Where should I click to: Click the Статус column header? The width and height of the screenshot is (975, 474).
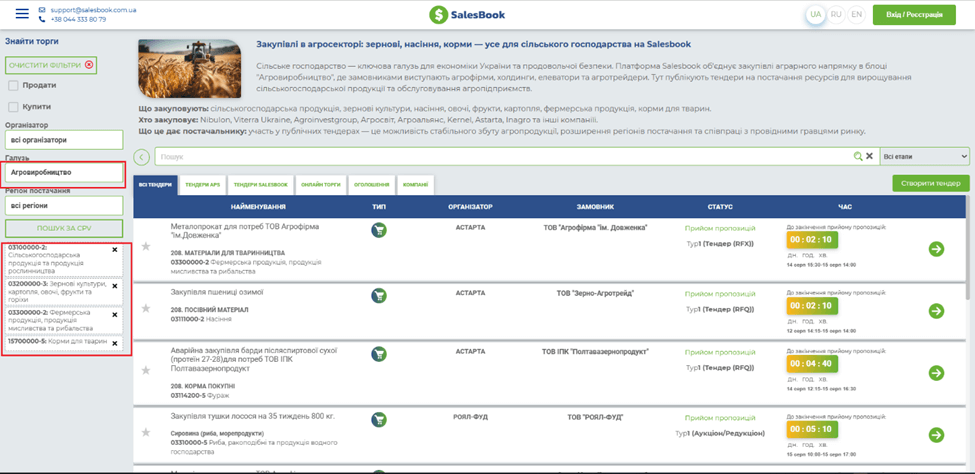720,207
